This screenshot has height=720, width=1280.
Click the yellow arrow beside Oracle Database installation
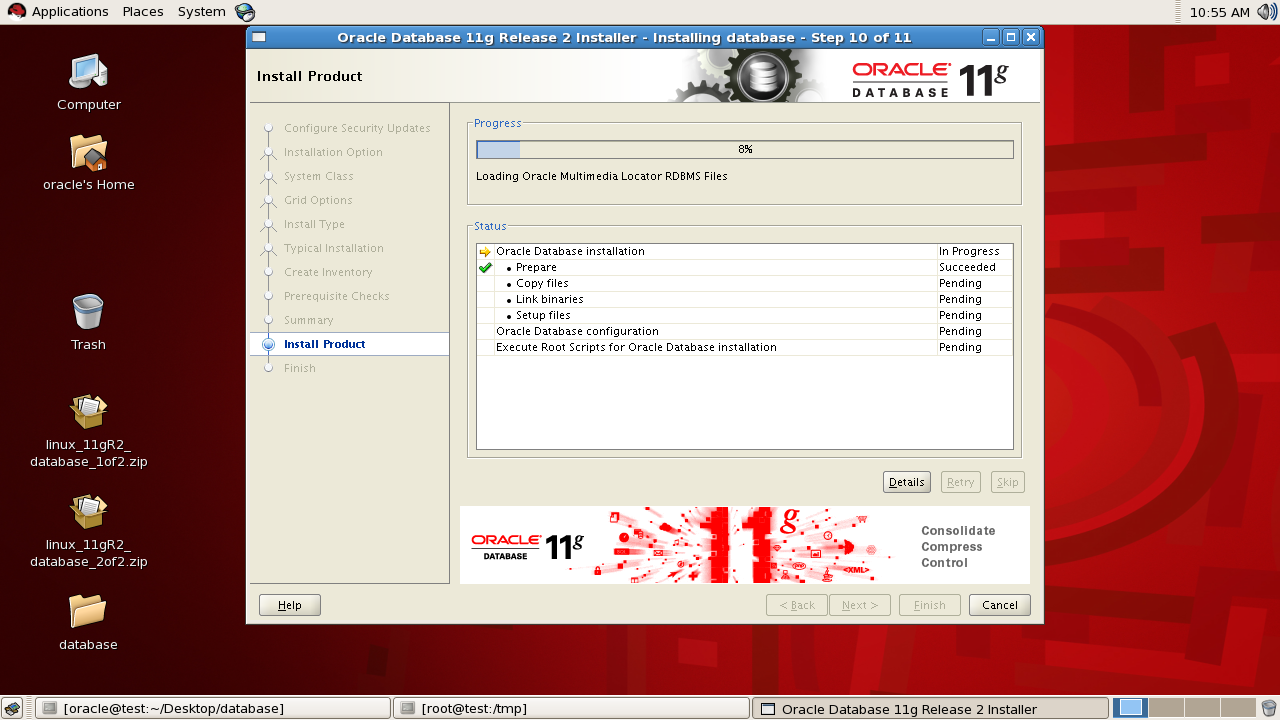tap(485, 252)
